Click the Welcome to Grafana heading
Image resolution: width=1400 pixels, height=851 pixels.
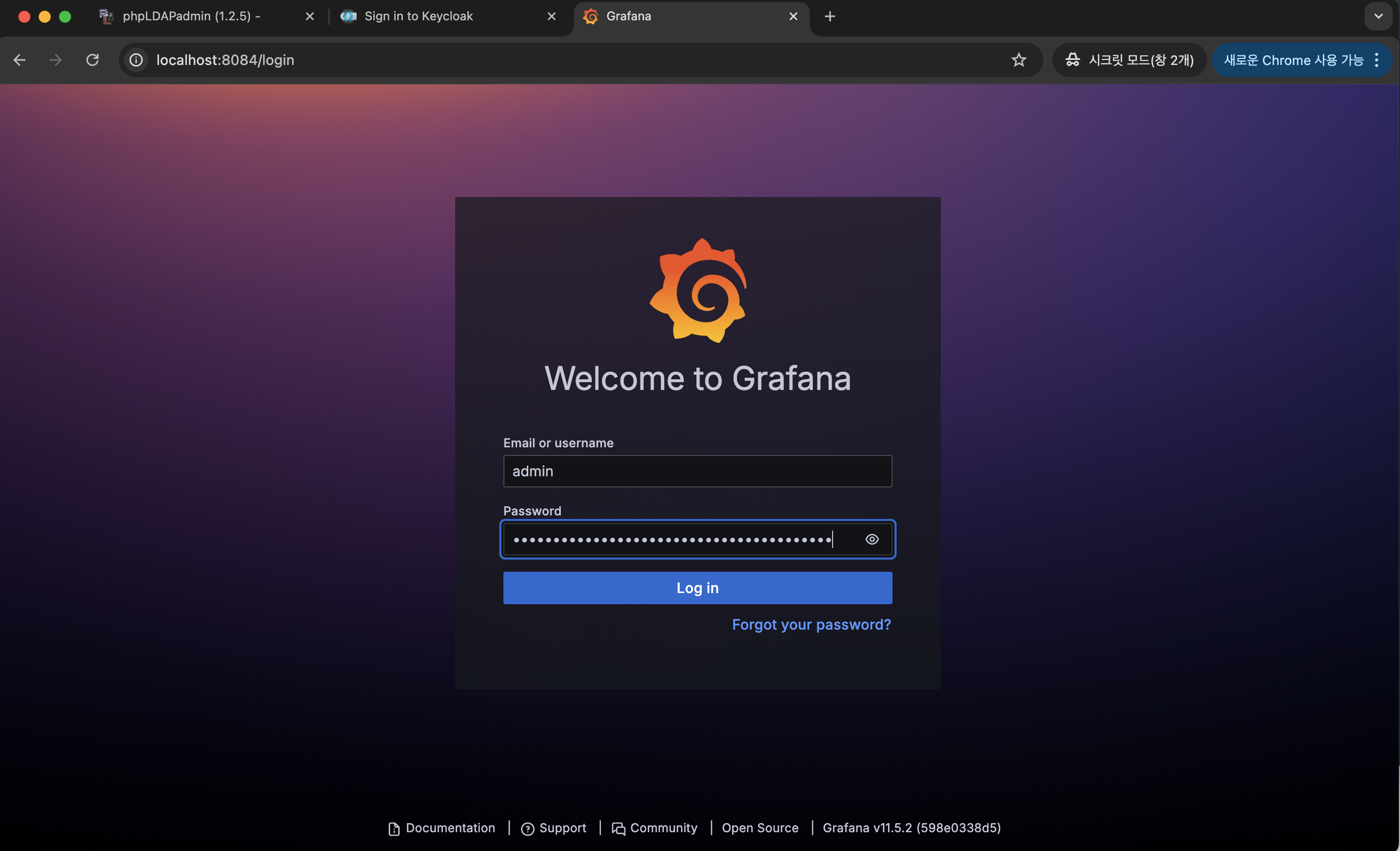tap(698, 378)
